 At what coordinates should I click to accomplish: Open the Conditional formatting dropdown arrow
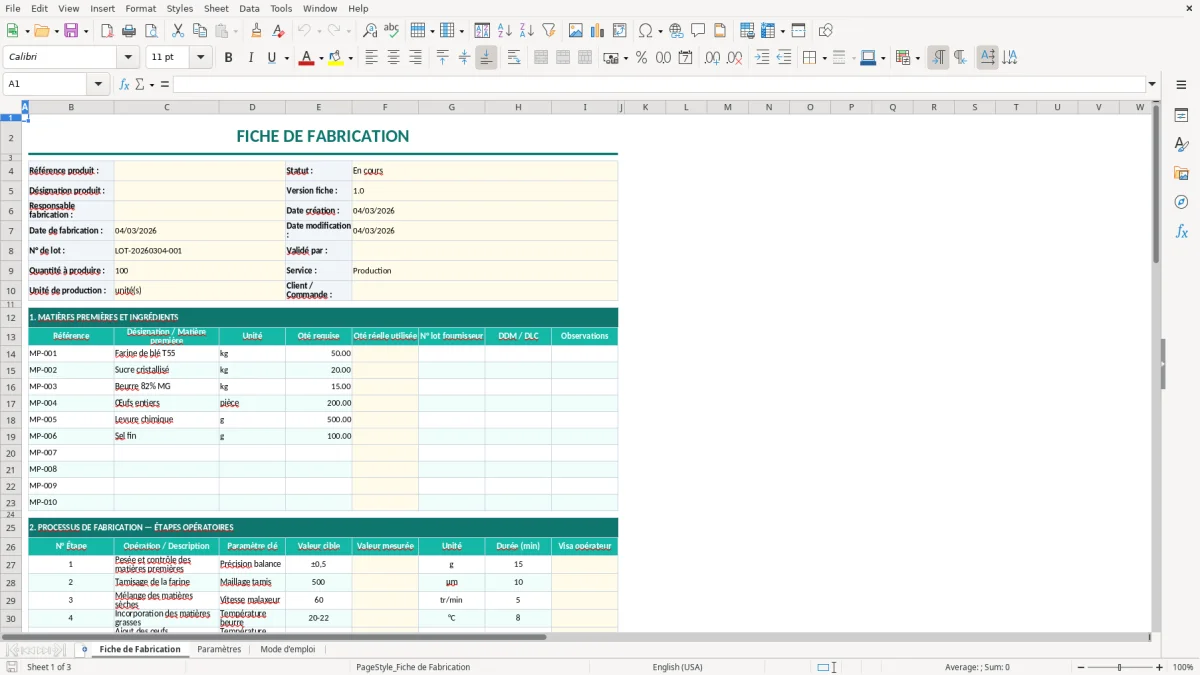917,58
